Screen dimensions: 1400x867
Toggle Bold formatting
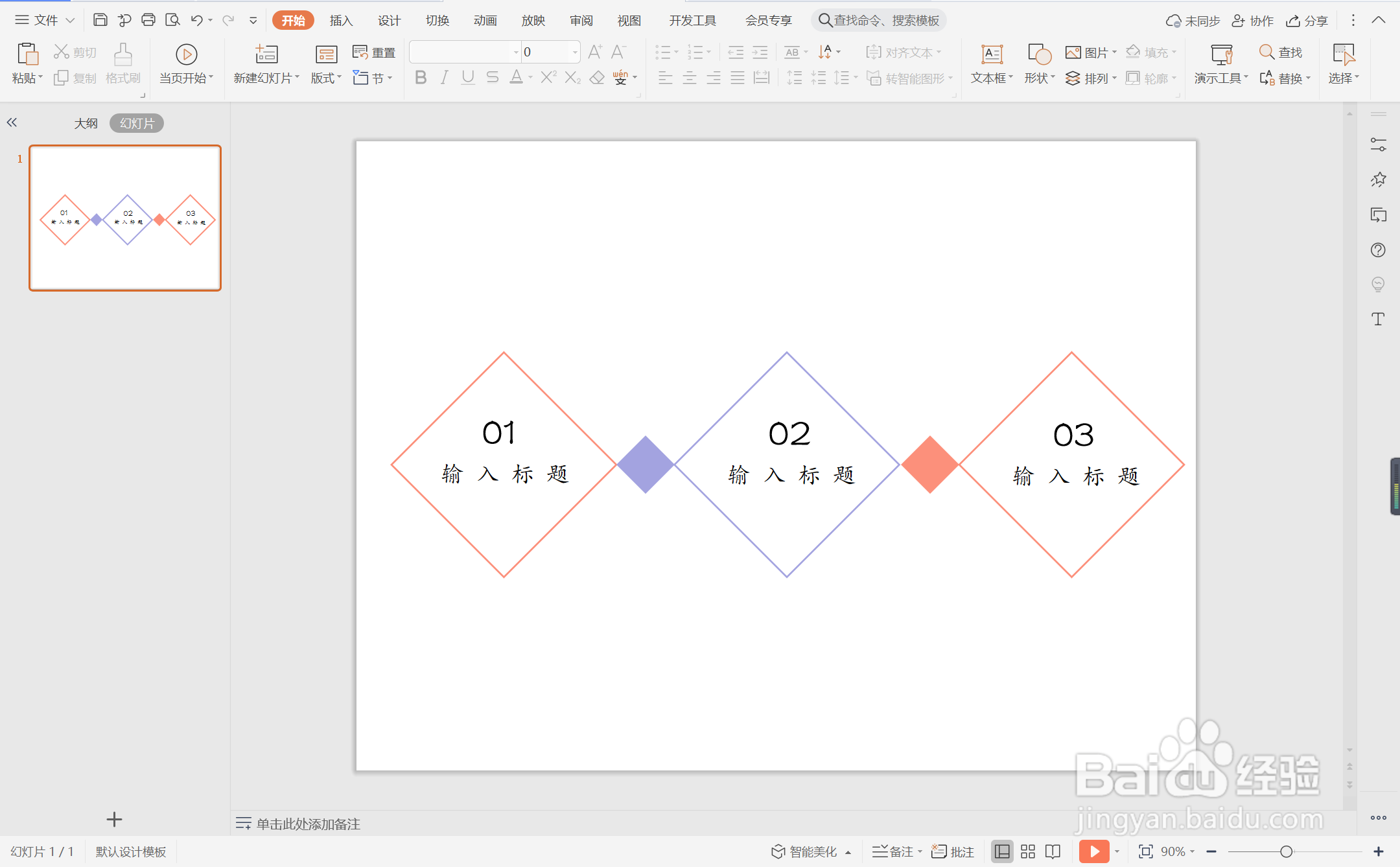[x=421, y=78]
